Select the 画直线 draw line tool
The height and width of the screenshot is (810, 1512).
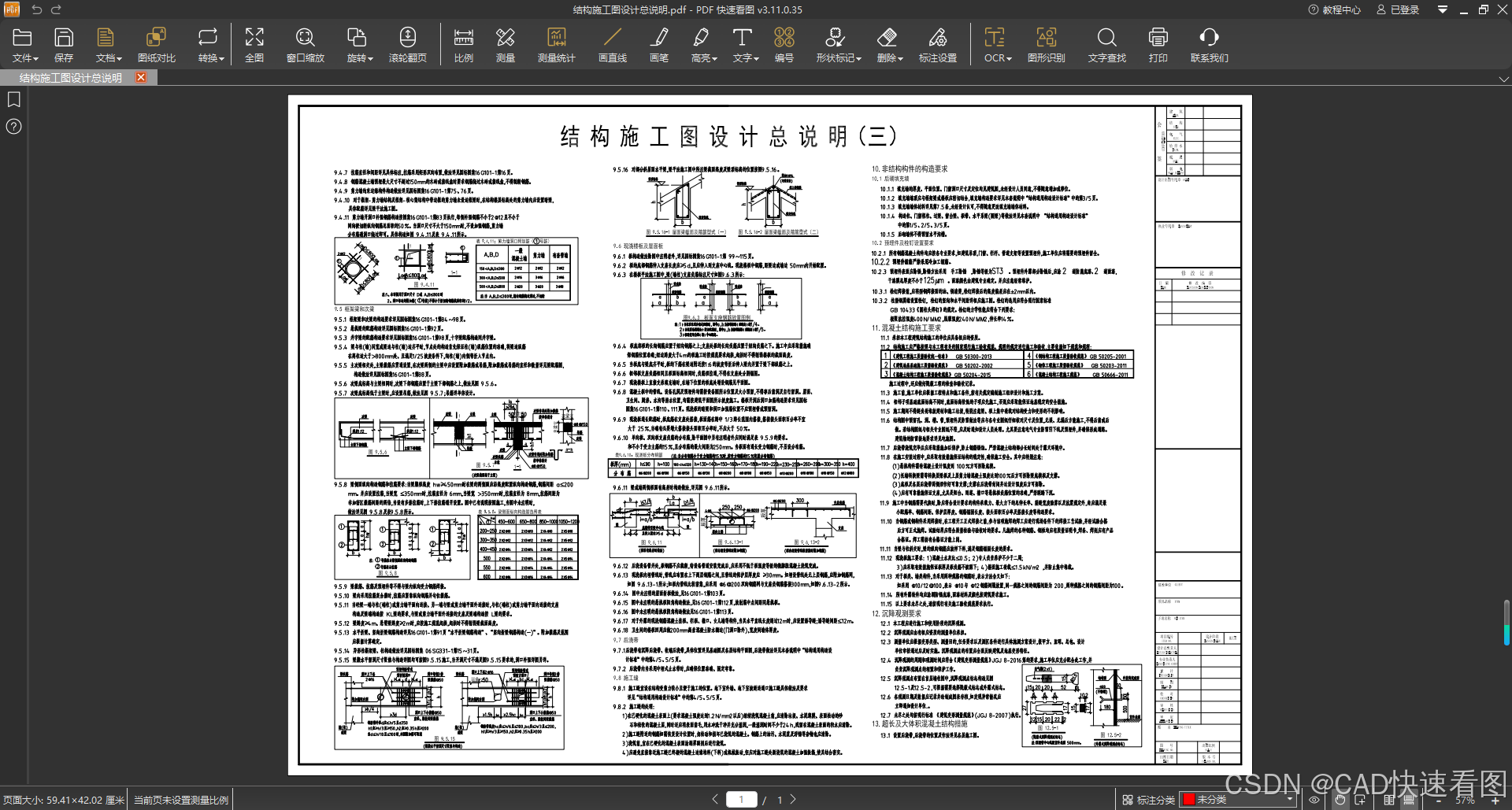612,45
